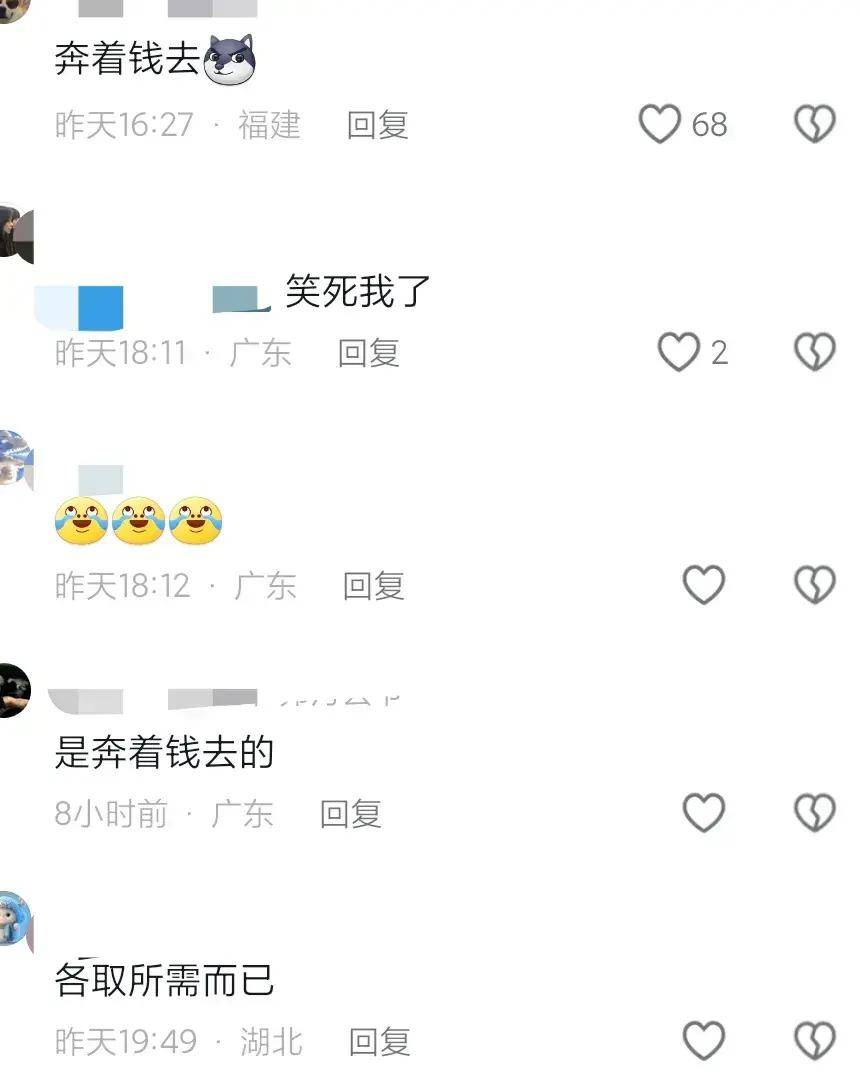Dislike the 奔着钱去 comment from 福建
The image size is (860, 1079).
(x=815, y=124)
